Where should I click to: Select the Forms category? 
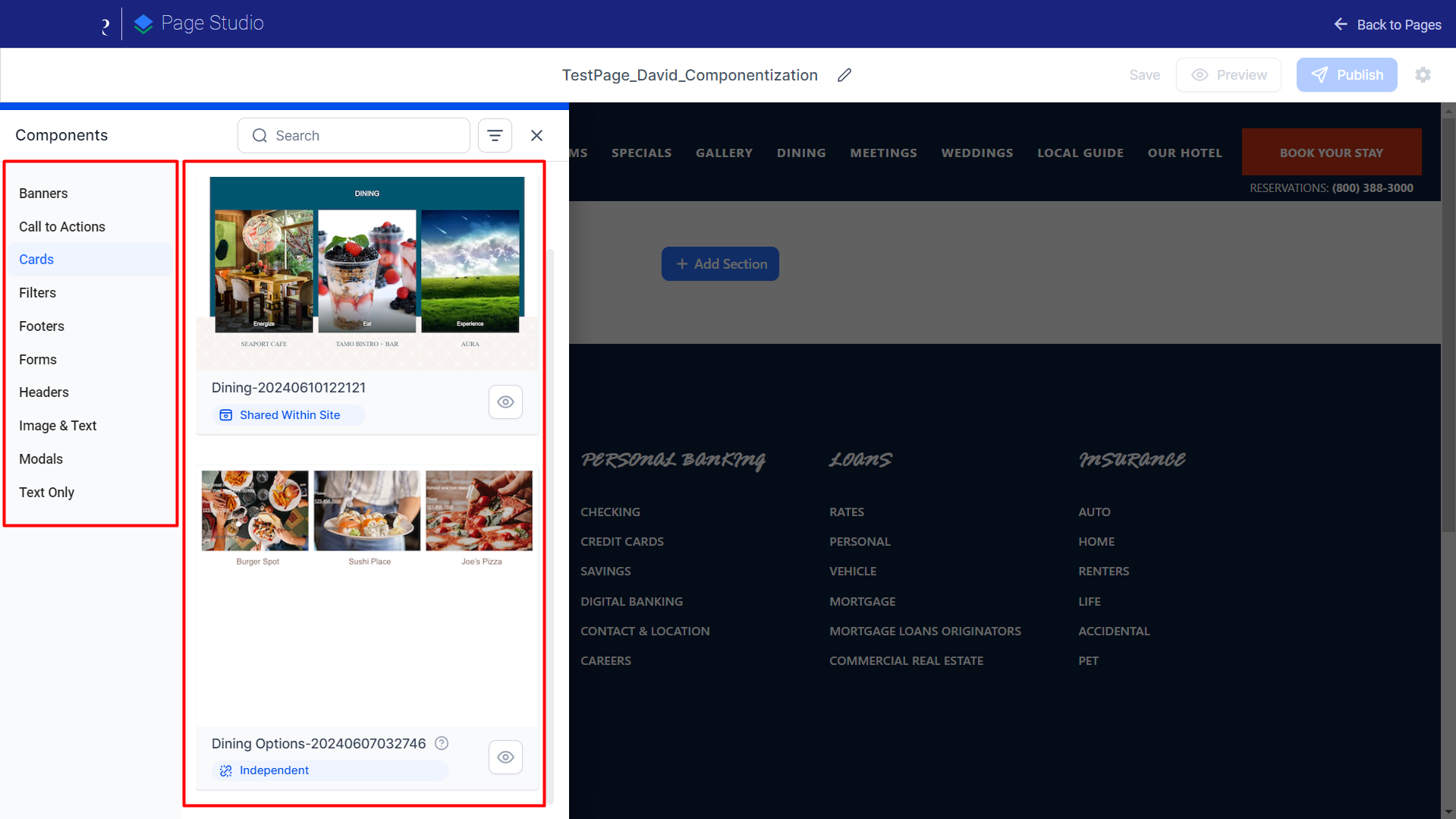click(x=91, y=360)
